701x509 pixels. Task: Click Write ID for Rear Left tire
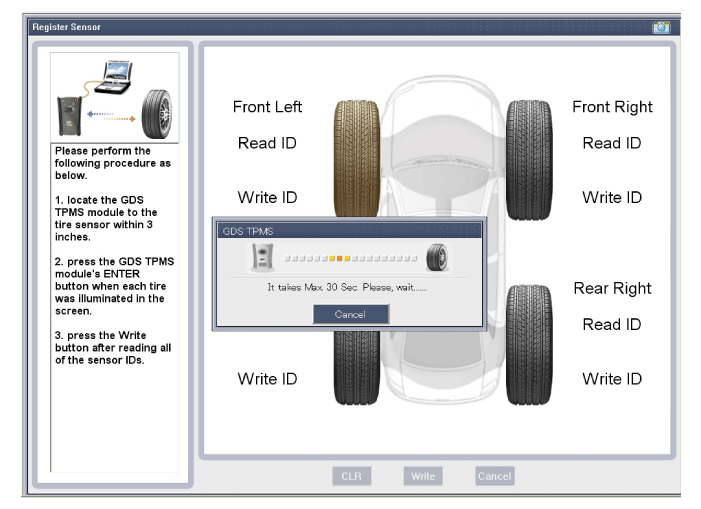click(267, 379)
